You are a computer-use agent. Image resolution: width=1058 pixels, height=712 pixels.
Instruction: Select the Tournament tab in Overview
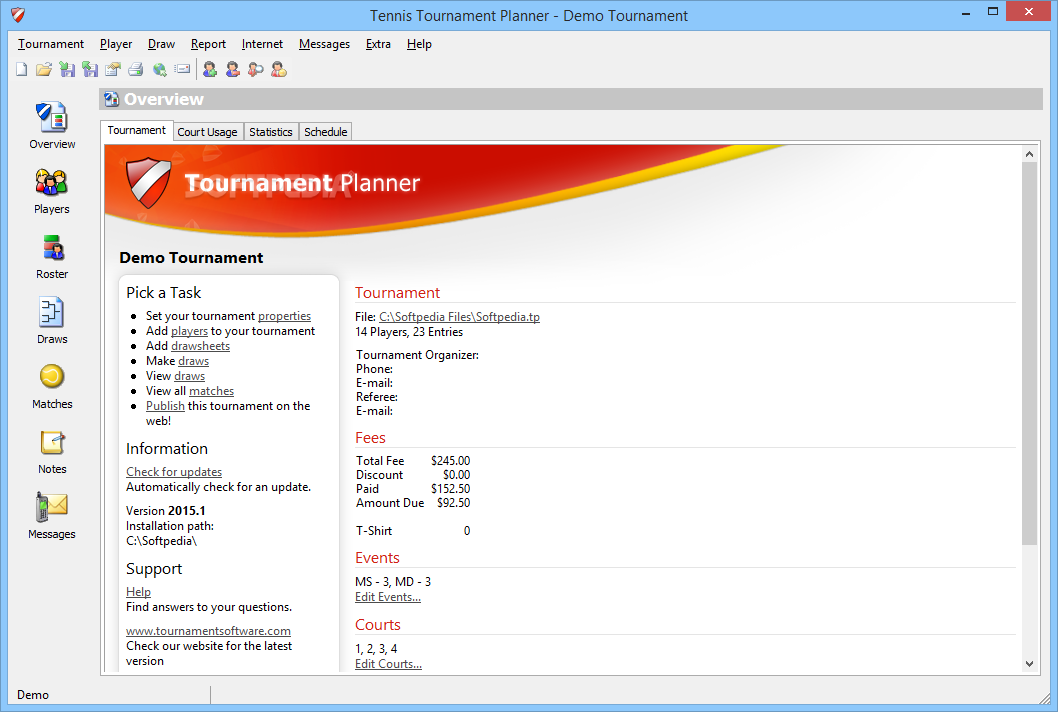coord(136,130)
